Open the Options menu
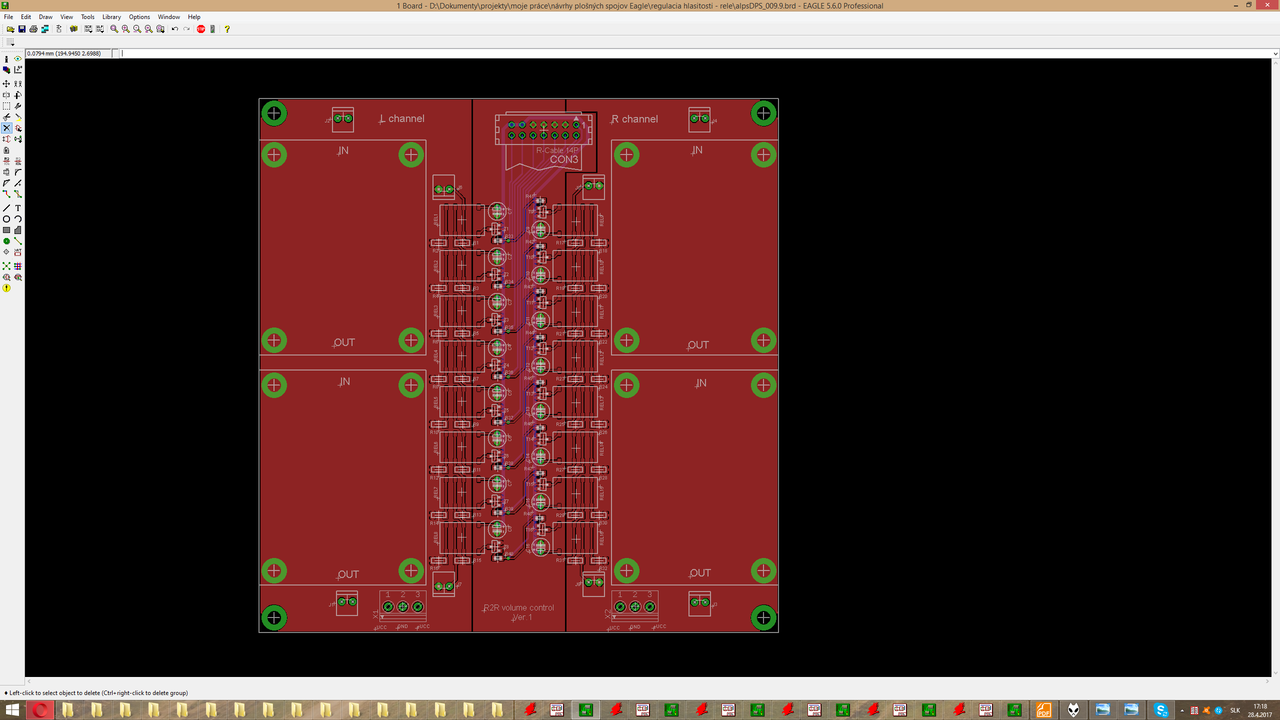This screenshot has height=720, width=1280. pyautogui.click(x=139, y=17)
